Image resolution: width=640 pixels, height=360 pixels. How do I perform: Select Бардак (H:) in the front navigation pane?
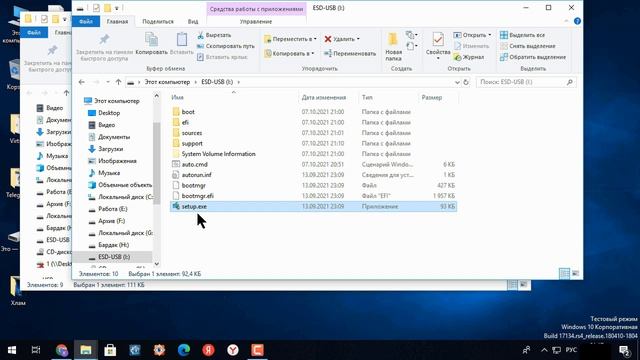113,245
